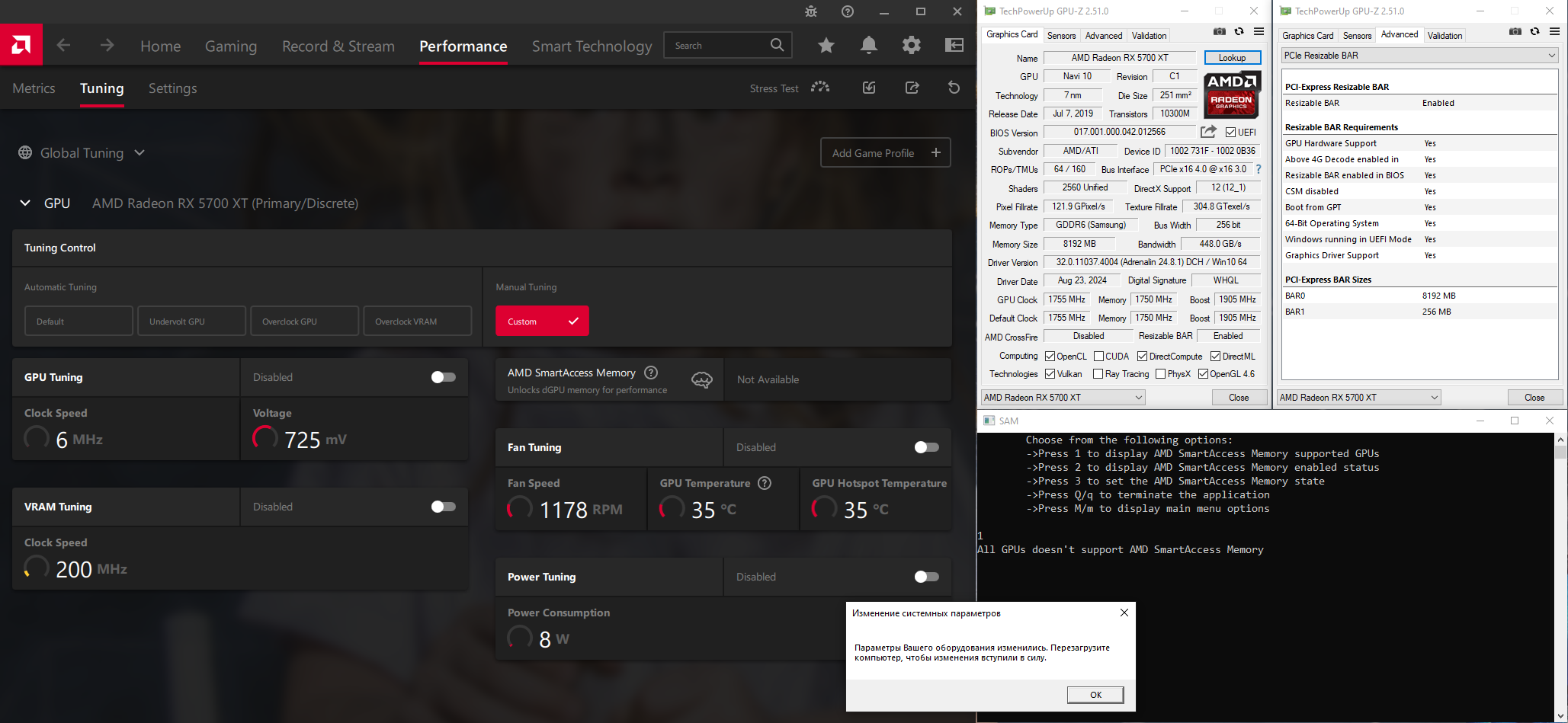
Task: Open GPU selector in left GPU-Z window
Action: click(1063, 398)
